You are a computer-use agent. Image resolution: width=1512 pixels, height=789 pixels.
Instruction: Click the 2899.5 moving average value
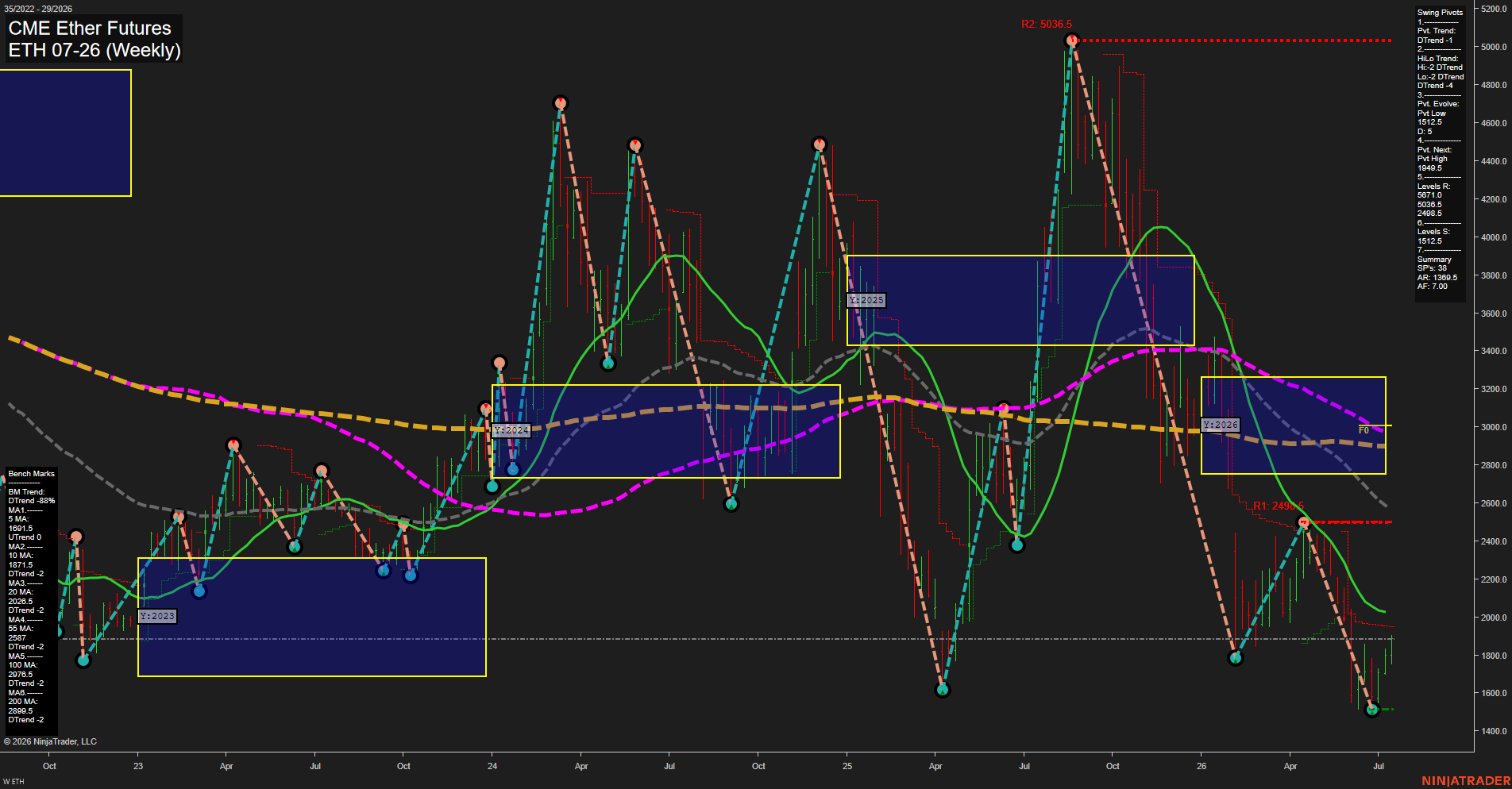[21, 711]
